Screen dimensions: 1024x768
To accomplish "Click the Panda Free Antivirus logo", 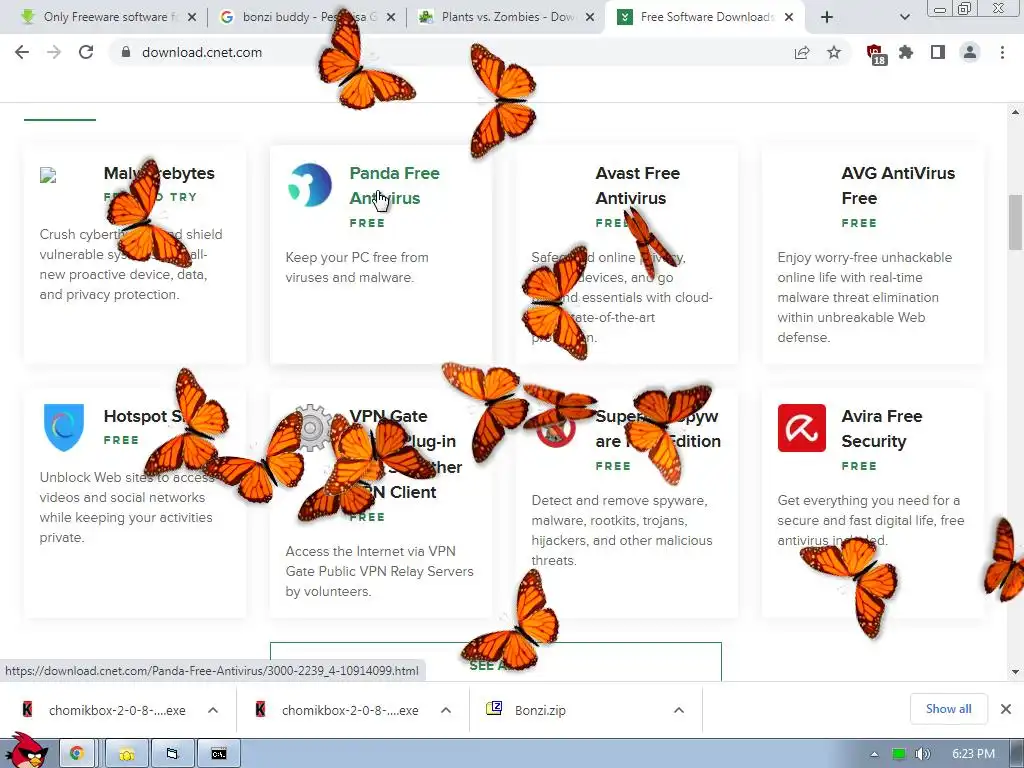I will tap(310, 185).
